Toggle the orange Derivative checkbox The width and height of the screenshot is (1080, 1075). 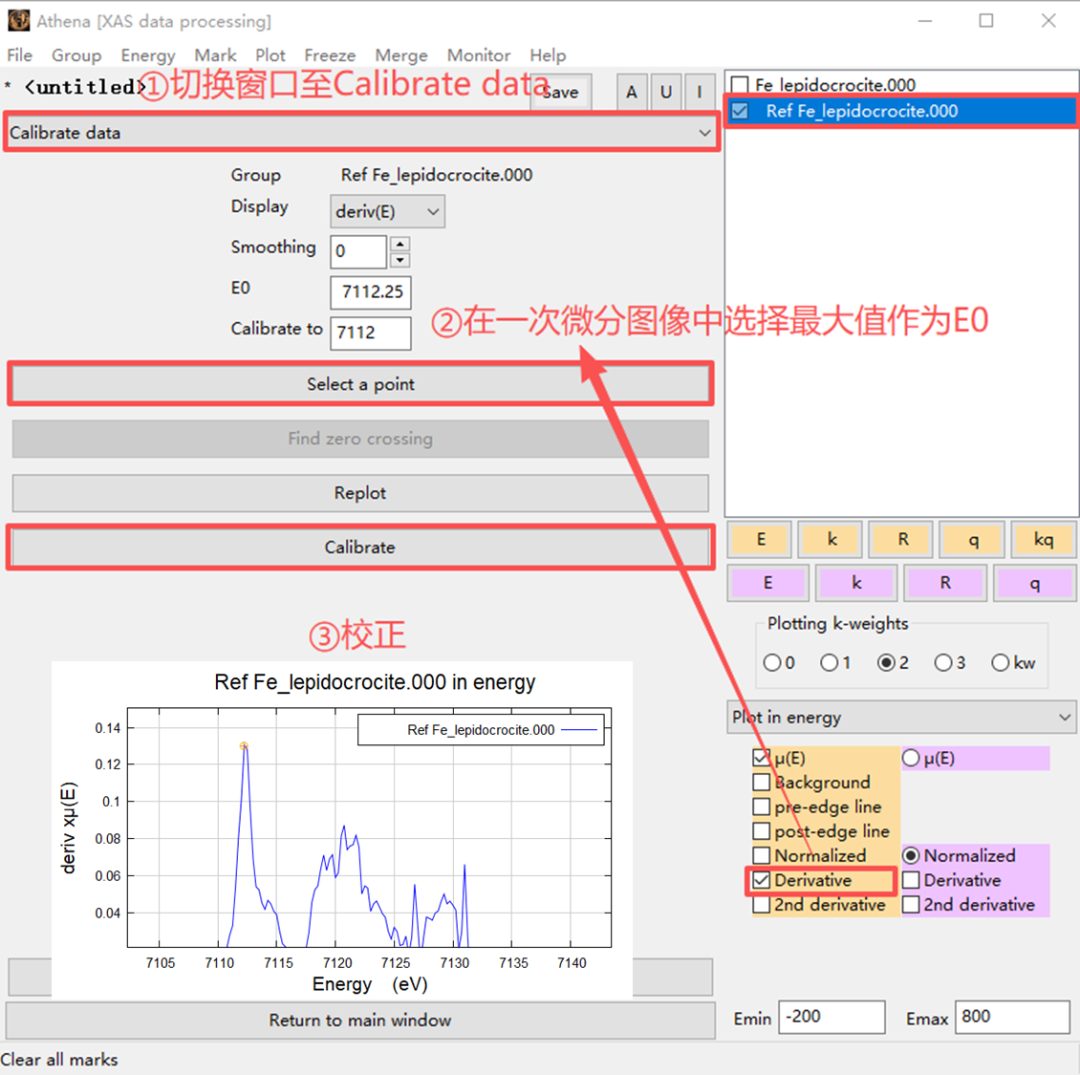coord(761,880)
